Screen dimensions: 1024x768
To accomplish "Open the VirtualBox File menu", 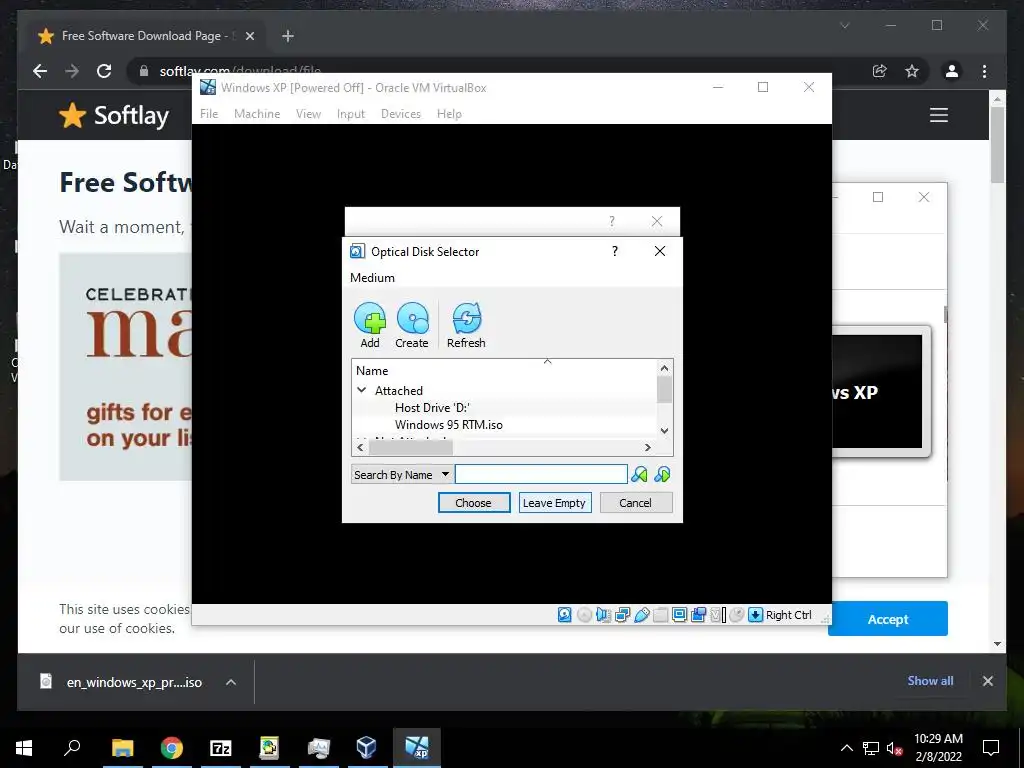I will [x=209, y=114].
